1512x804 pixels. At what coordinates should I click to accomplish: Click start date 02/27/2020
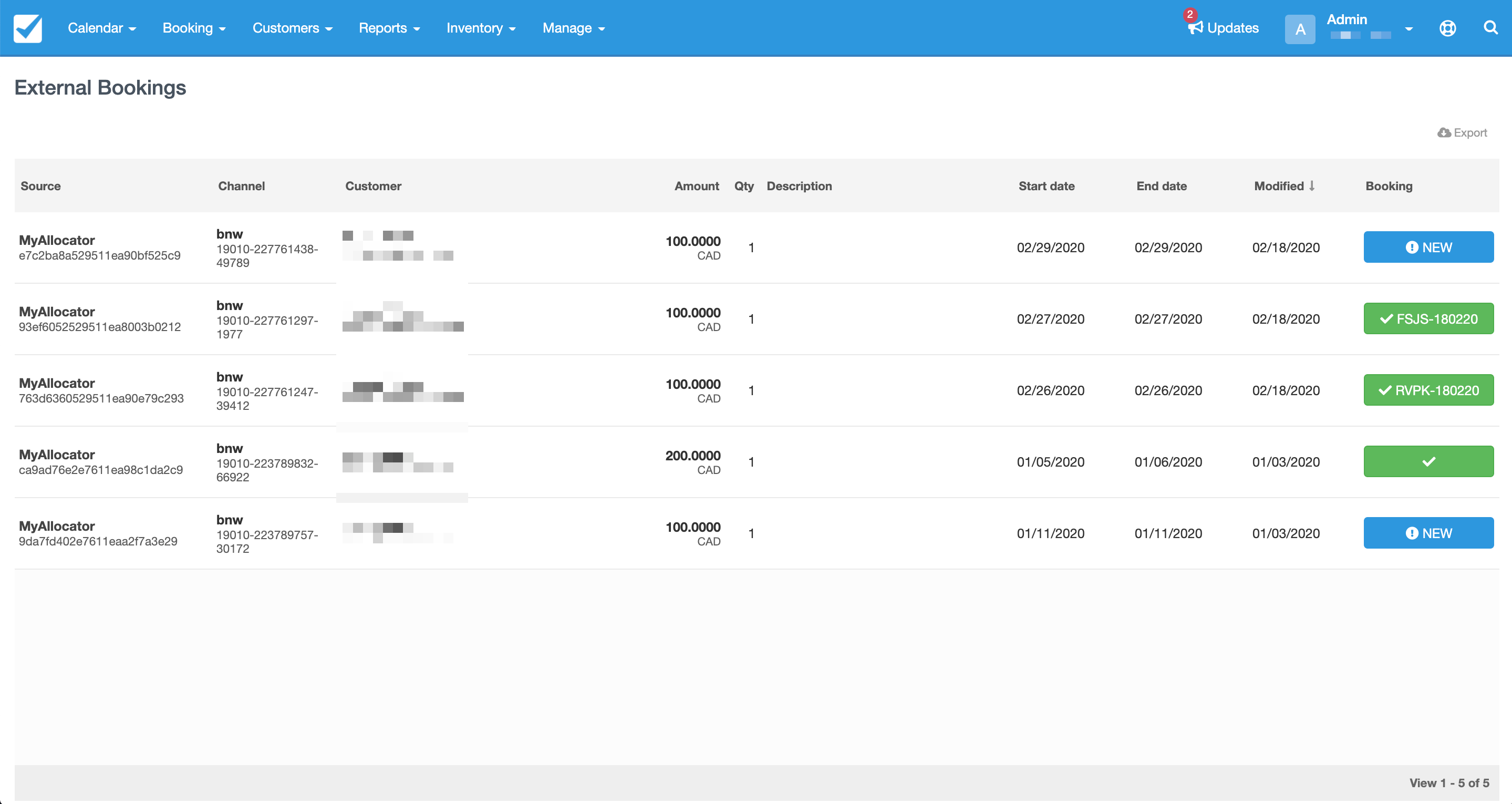click(x=1050, y=319)
